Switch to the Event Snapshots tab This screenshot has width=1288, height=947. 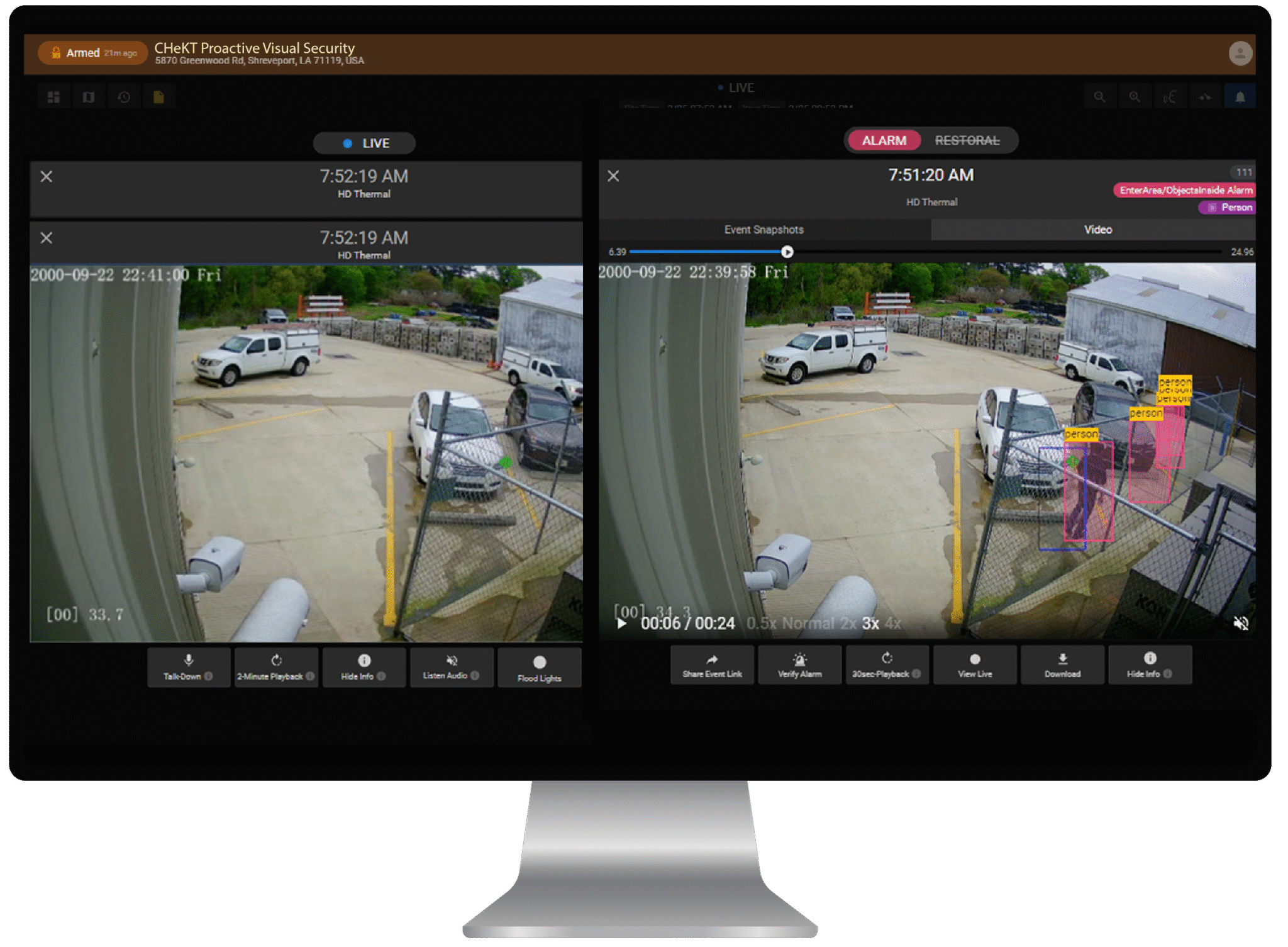click(763, 230)
